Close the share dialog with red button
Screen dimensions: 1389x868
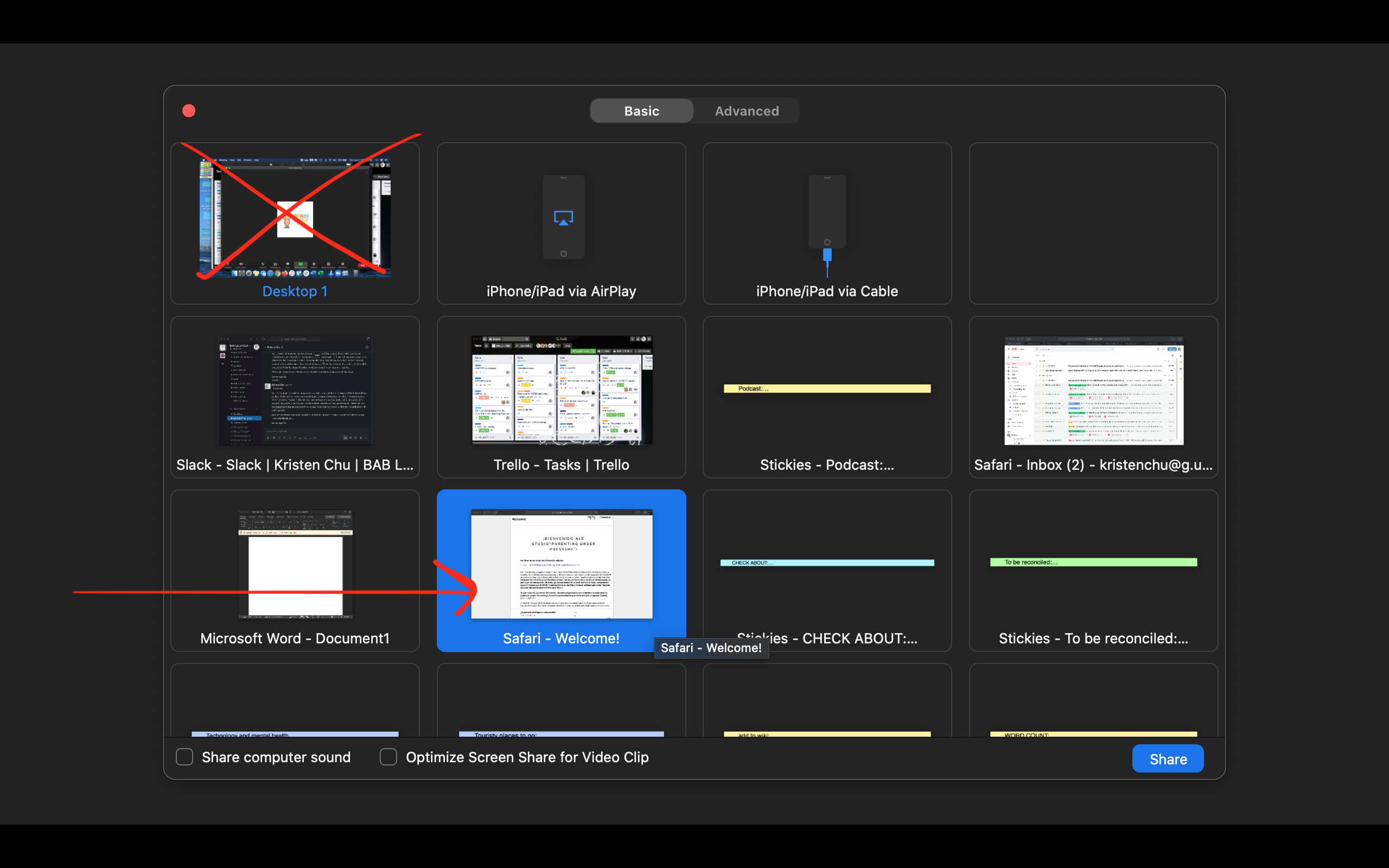[x=189, y=111]
